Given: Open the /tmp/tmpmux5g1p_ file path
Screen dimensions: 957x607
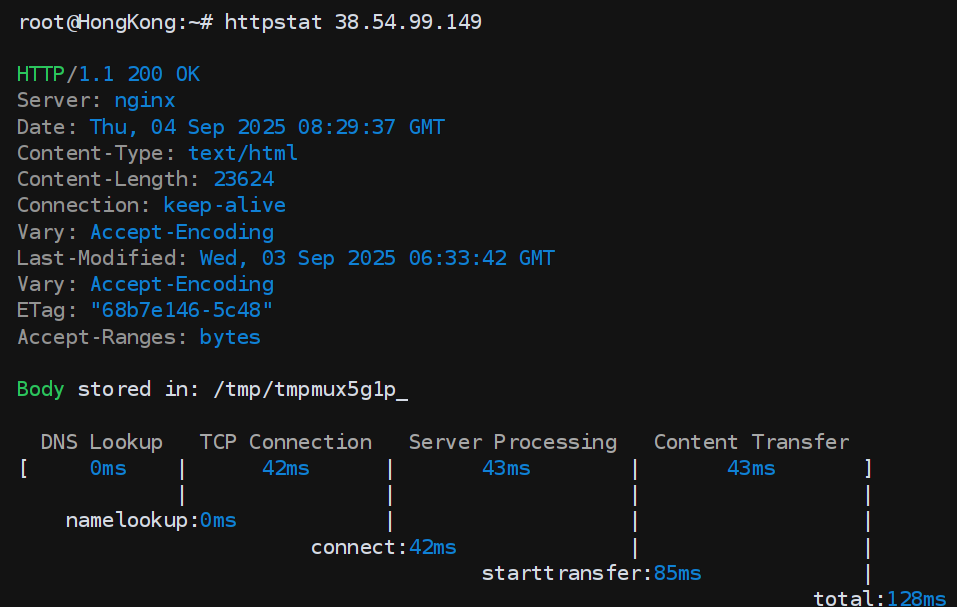Looking at the screenshot, I should 310,389.
